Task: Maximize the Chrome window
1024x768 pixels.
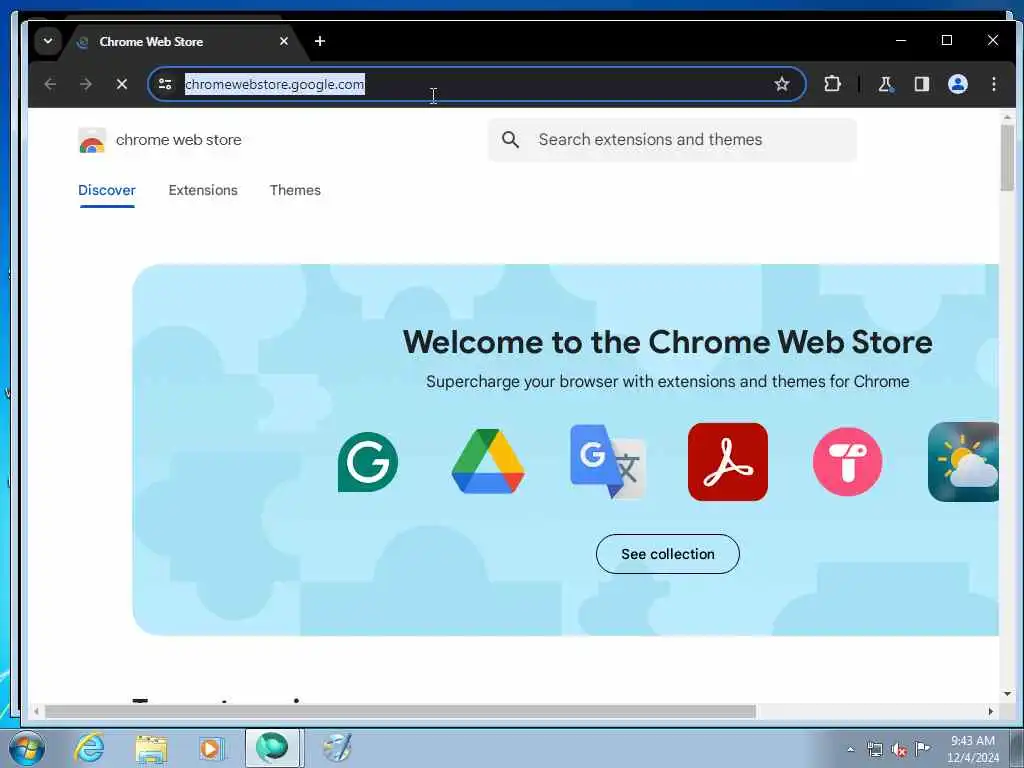Action: coord(947,40)
